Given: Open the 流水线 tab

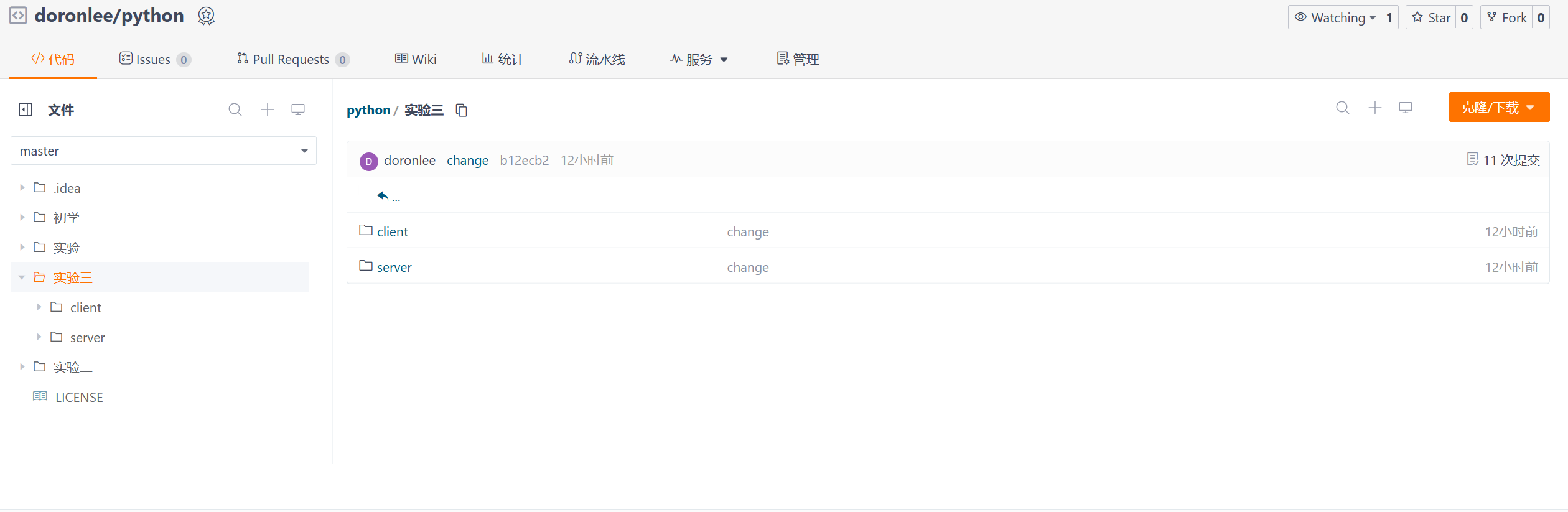Looking at the screenshot, I should [x=597, y=59].
